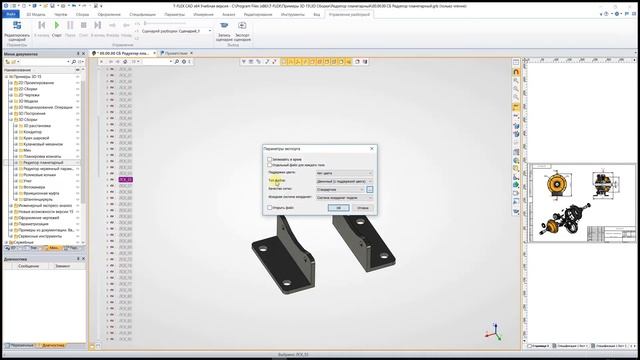Click Отмена in the export parameters dialog
Viewport: 640px width, 360px height.
tap(362, 208)
